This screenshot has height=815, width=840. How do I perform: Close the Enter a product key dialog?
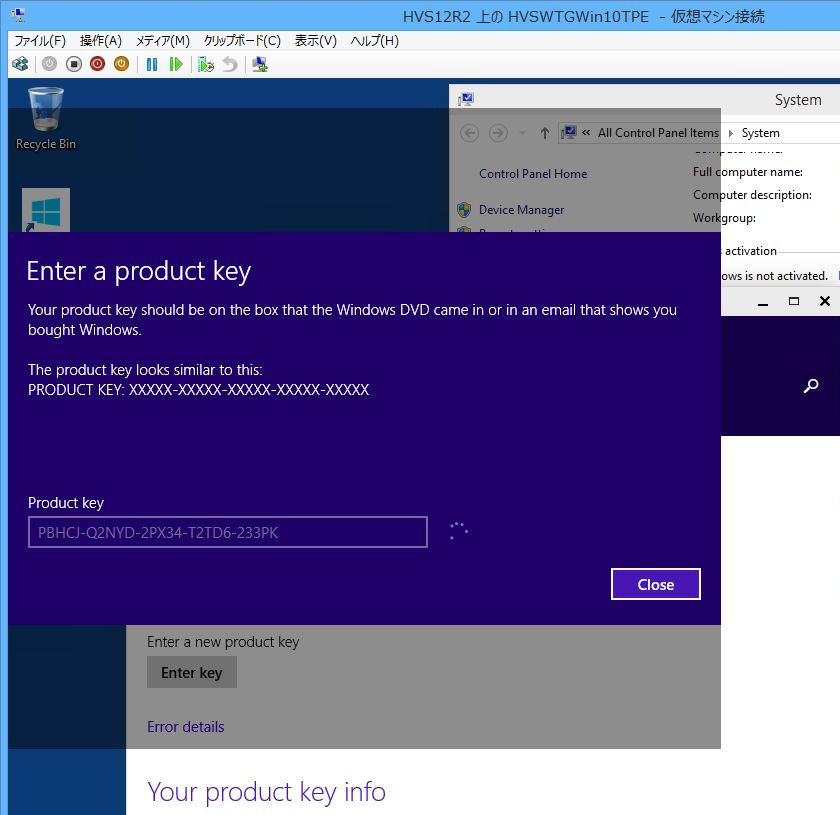pos(656,584)
